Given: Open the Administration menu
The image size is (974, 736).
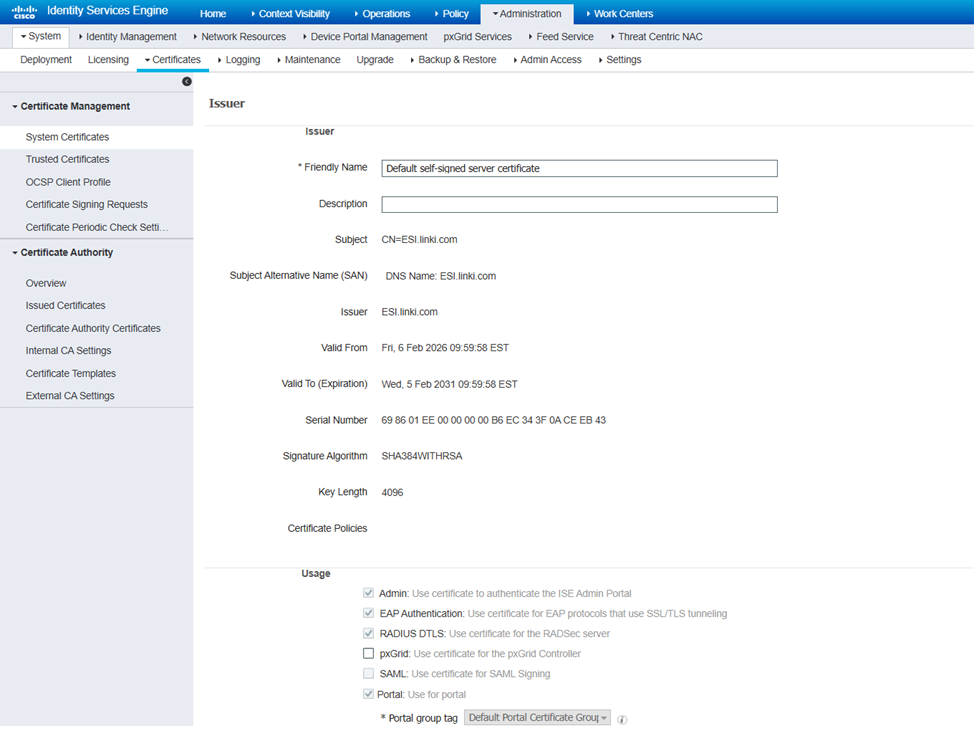Looking at the screenshot, I should click(527, 14).
